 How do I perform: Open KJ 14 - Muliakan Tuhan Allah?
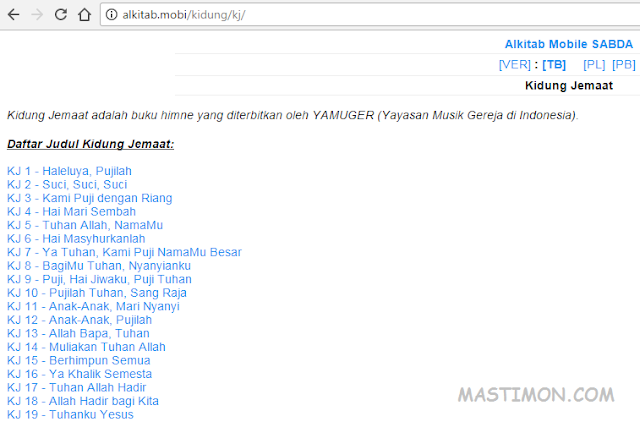pyautogui.click(x=86, y=347)
